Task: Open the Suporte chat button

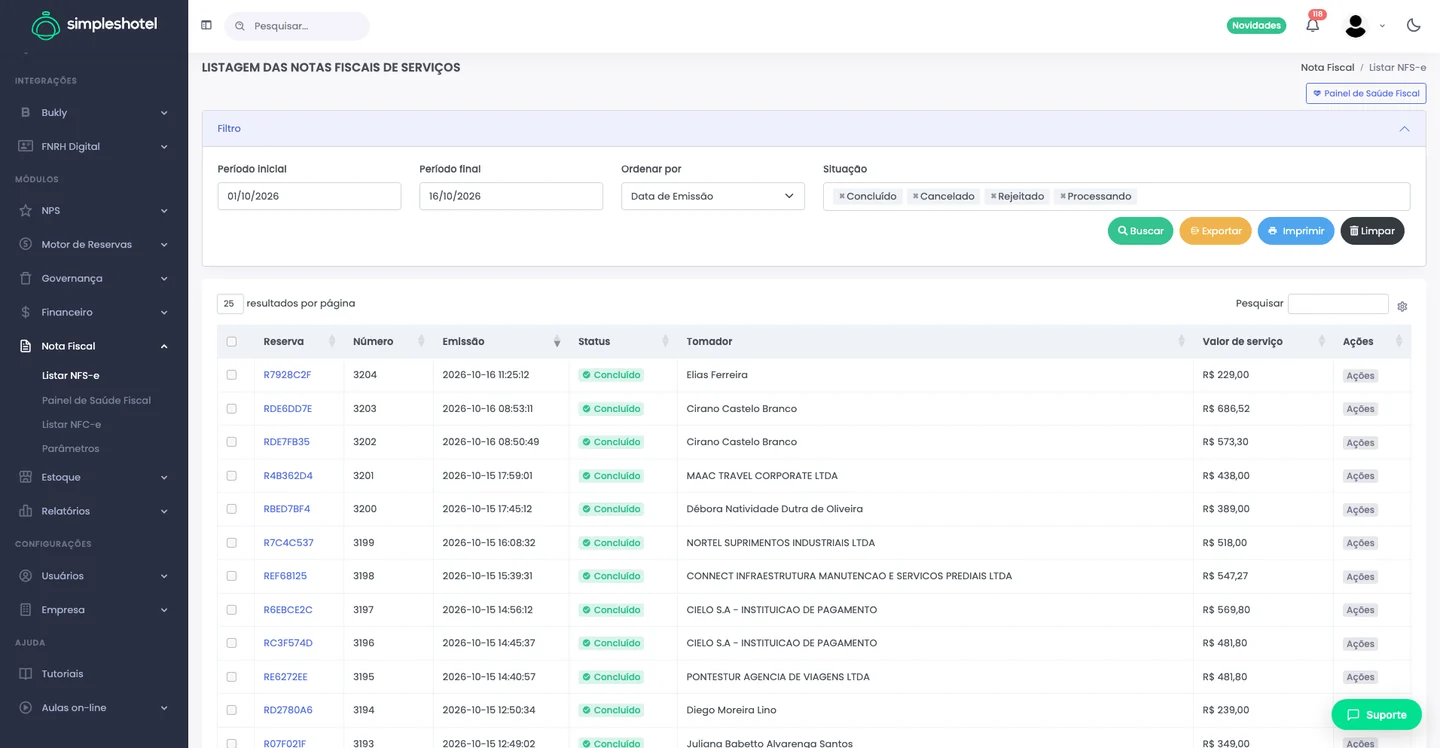Action: click(1376, 715)
